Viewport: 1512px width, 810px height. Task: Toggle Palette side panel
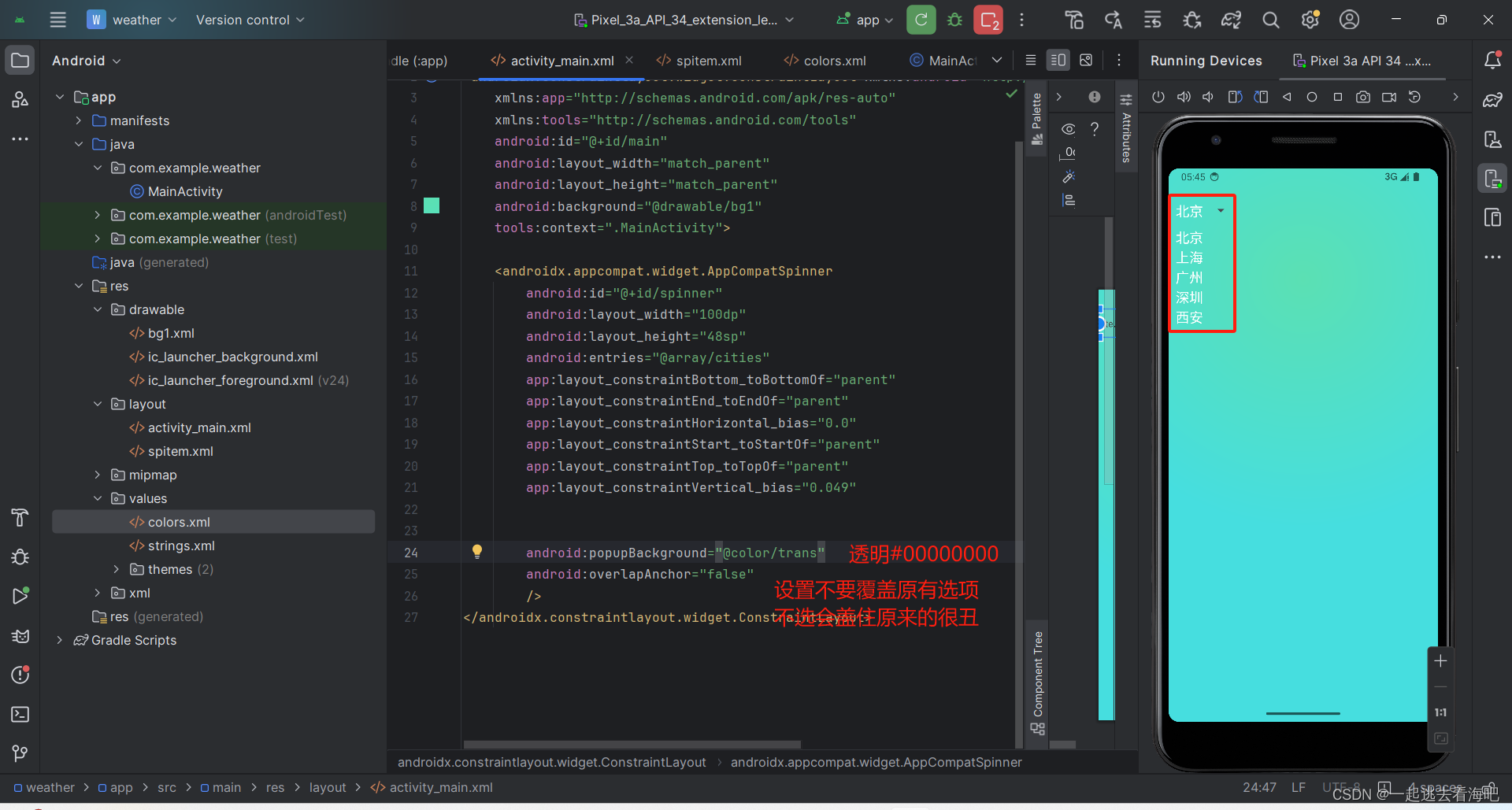tap(1037, 118)
